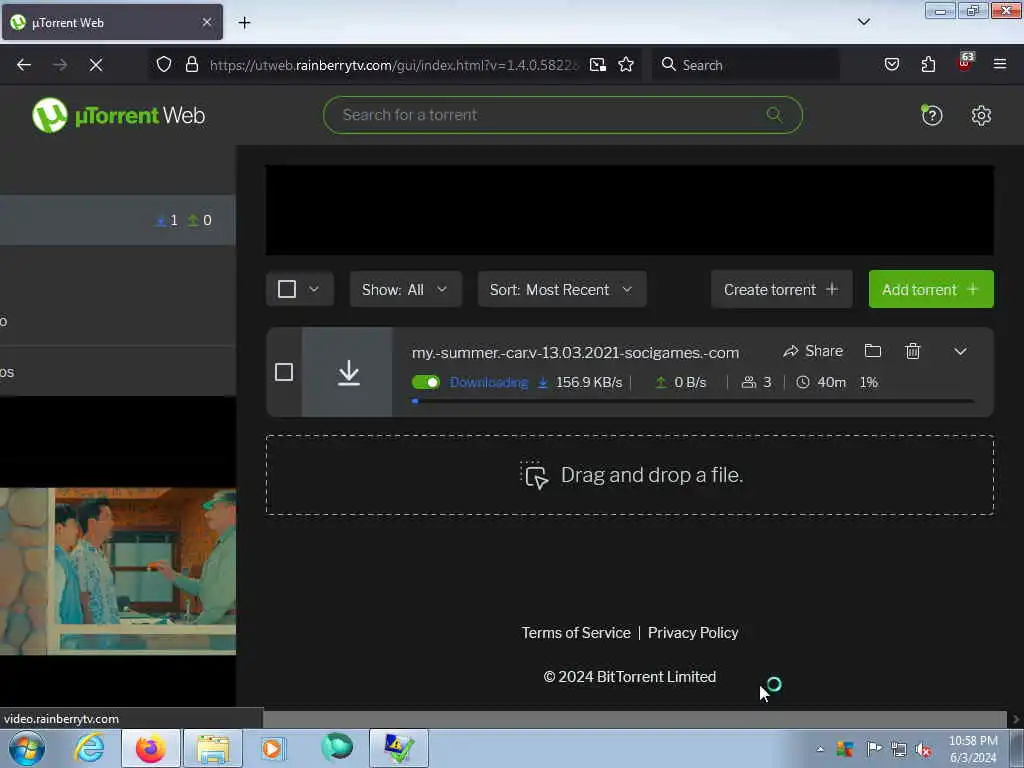This screenshot has height=768, width=1024.
Task: Delete torrent using the trash icon
Action: 912,351
